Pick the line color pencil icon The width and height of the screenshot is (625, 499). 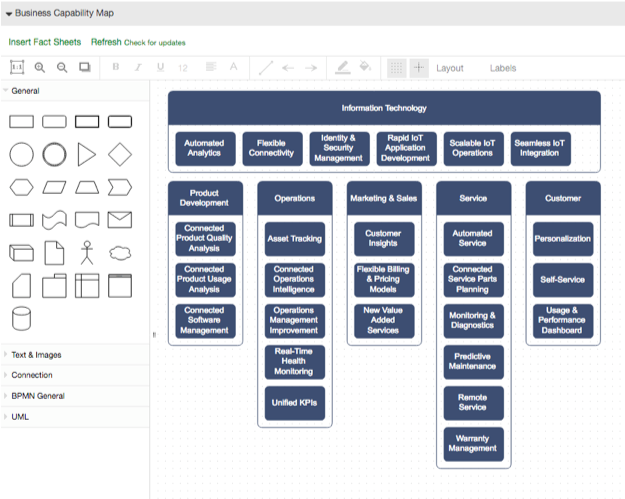click(342, 67)
